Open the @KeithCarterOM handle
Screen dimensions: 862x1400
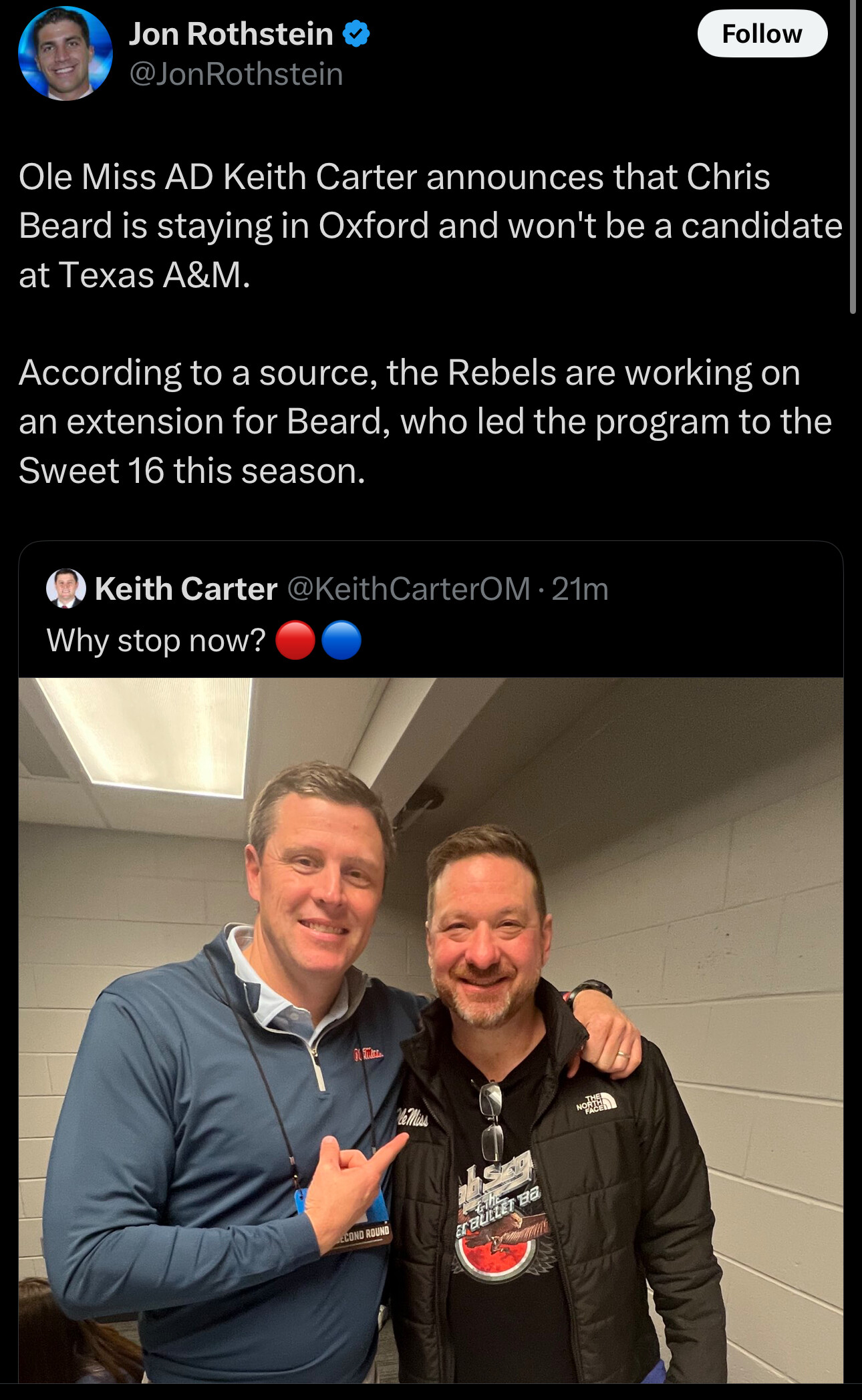(x=409, y=588)
